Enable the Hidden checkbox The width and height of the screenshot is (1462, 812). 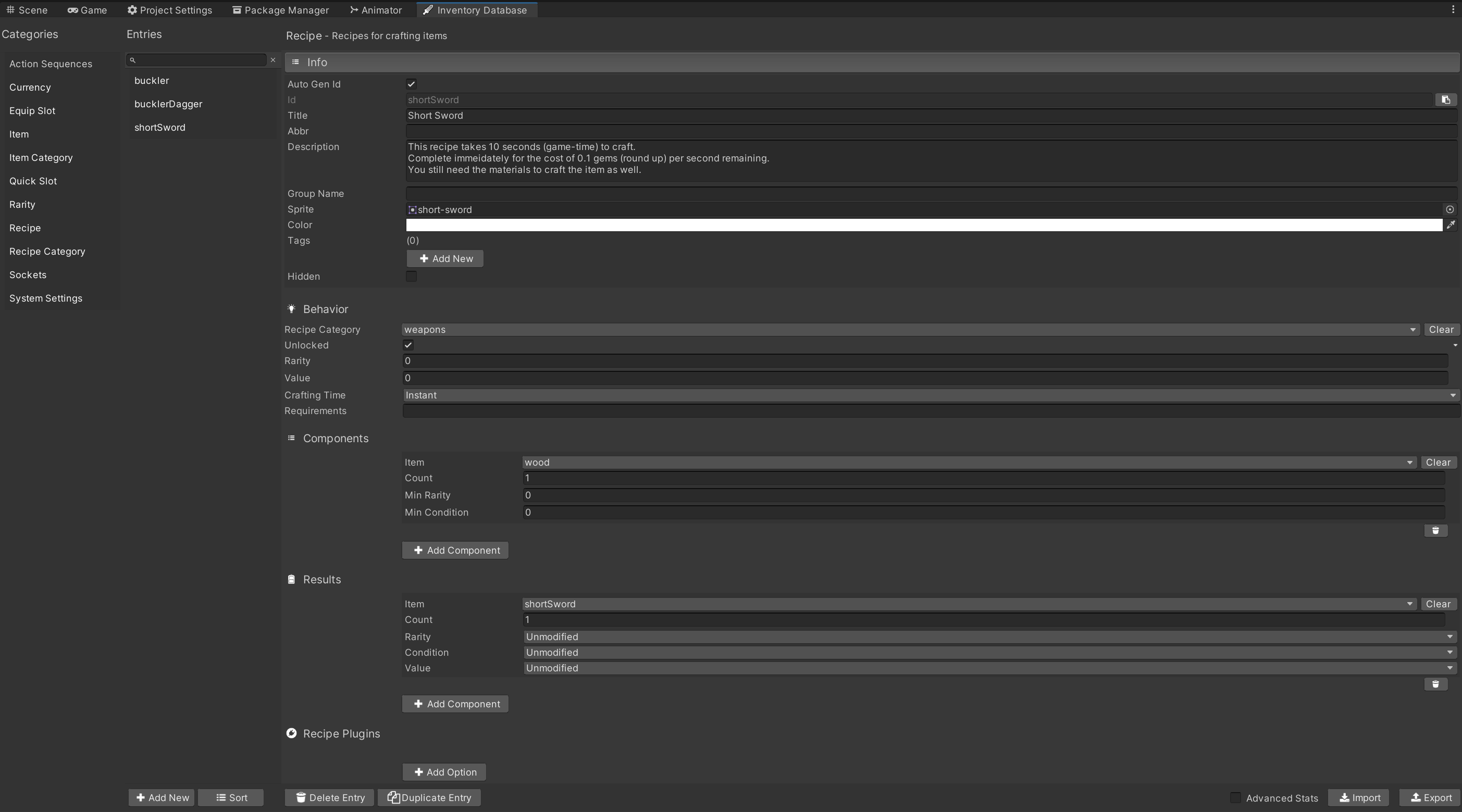[412, 277]
